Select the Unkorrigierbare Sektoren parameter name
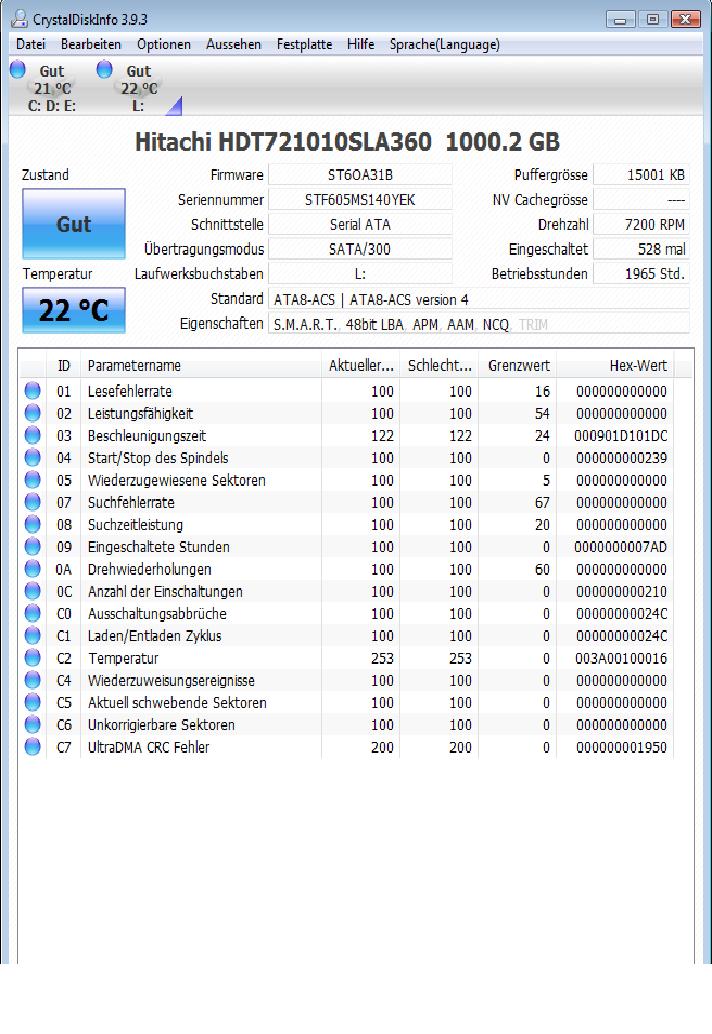This screenshot has height=1034, width=712. tap(161, 725)
